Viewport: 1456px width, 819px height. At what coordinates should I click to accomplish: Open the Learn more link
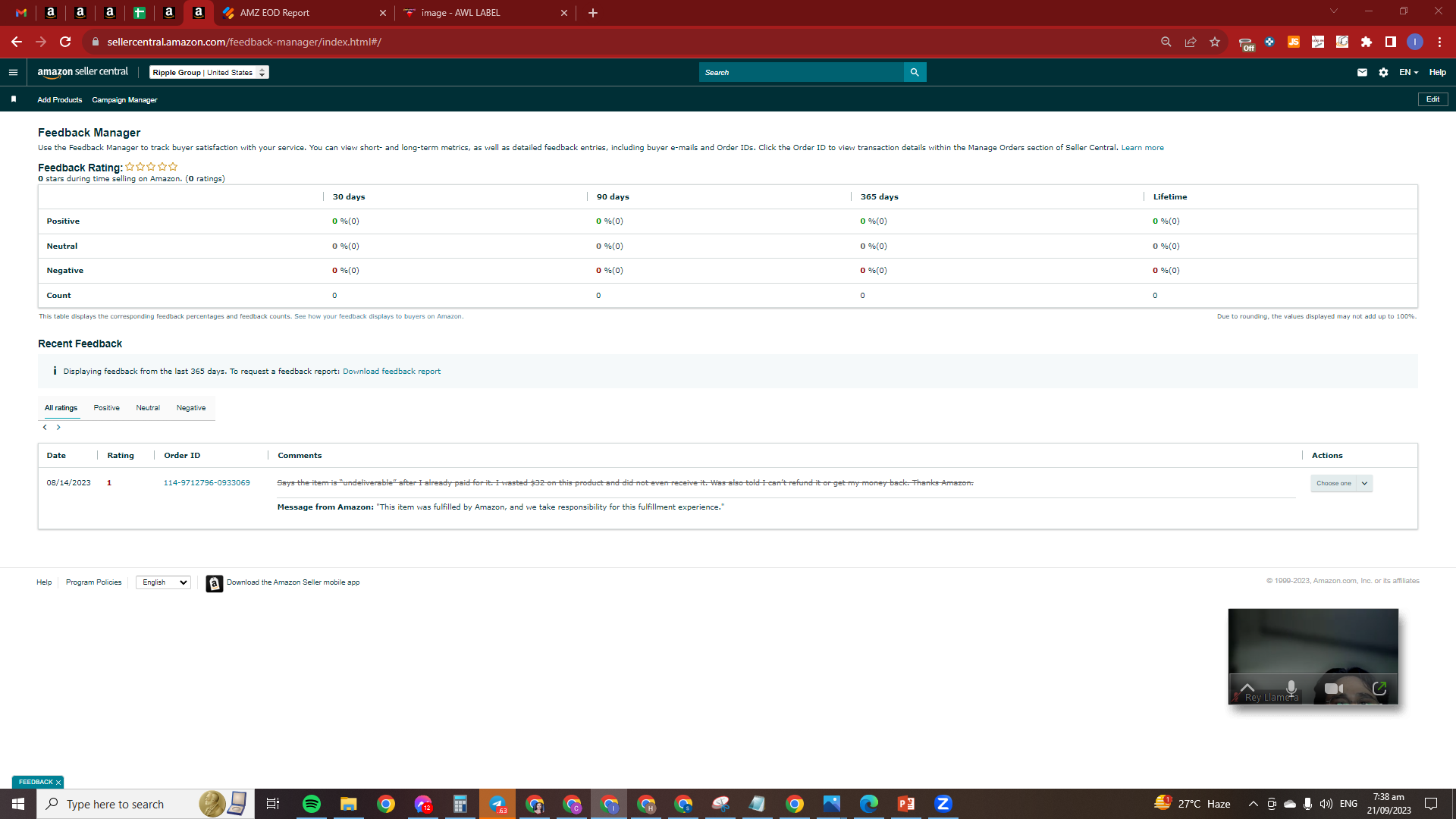point(1142,148)
